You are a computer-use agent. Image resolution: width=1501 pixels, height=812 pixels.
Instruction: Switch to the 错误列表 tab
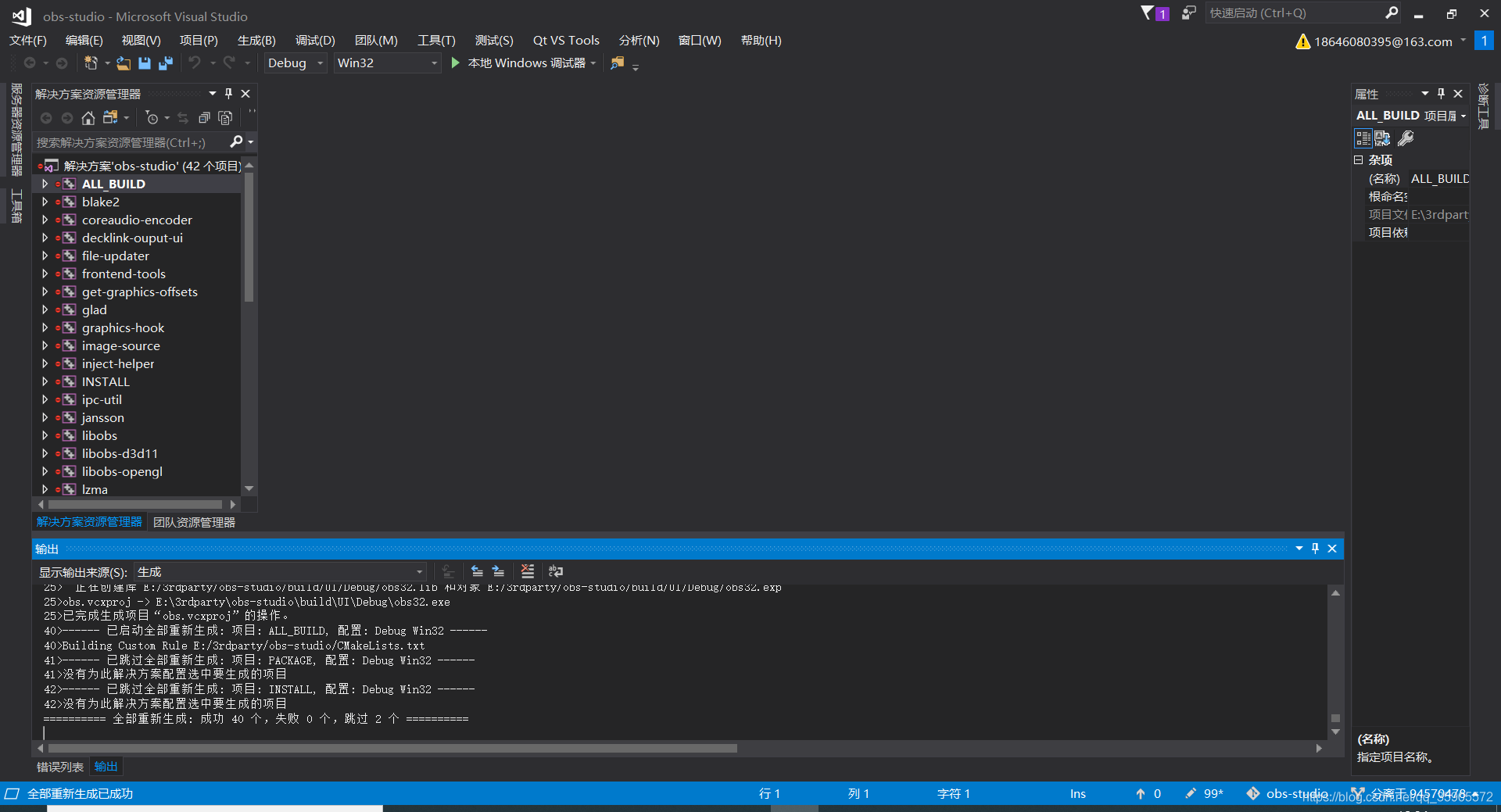(x=60, y=767)
